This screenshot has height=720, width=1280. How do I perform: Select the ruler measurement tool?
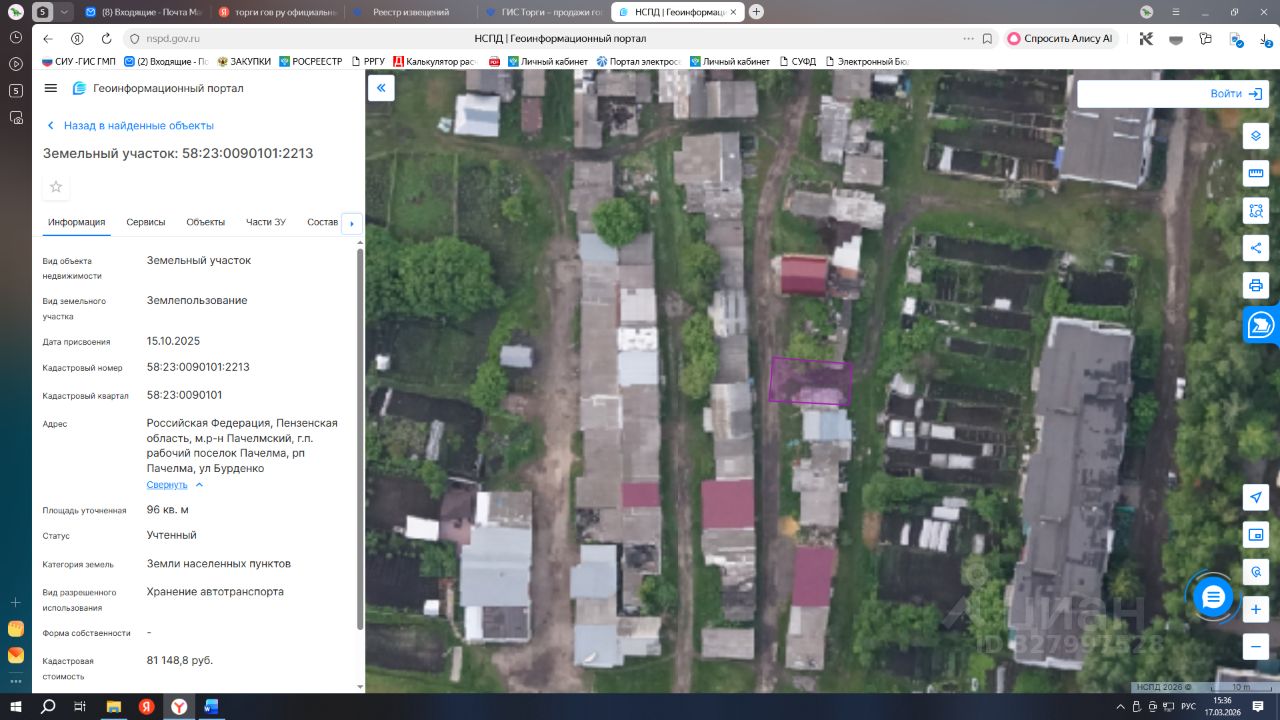1256,174
